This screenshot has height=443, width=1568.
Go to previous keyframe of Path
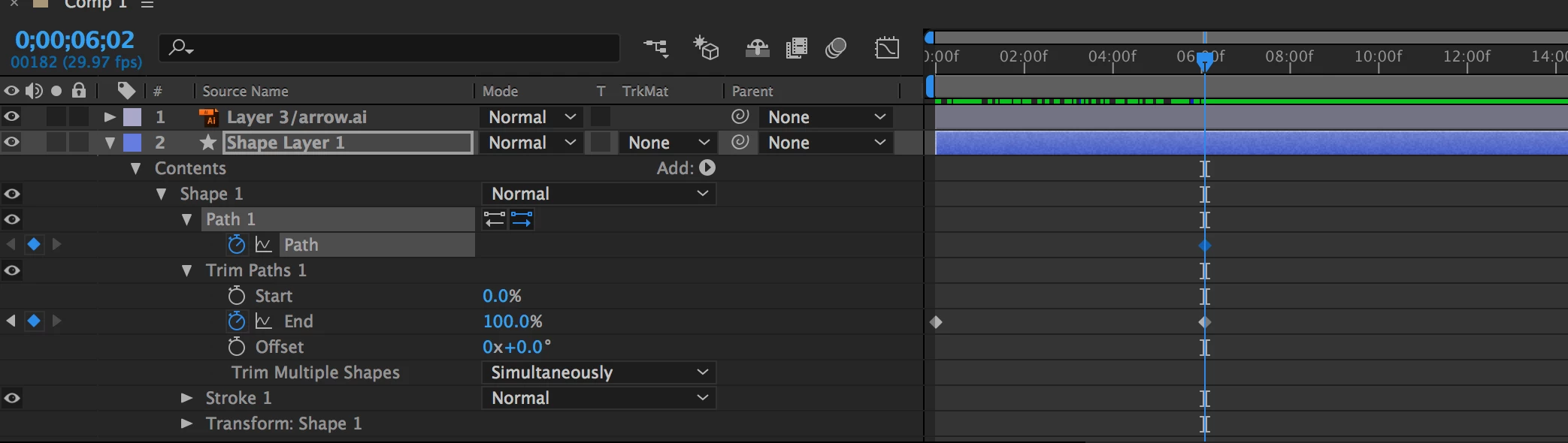click(11, 244)
